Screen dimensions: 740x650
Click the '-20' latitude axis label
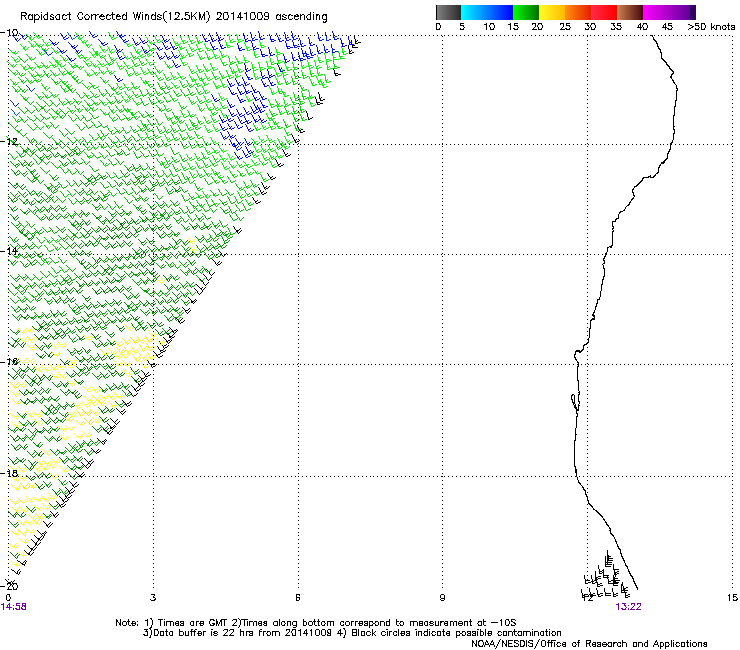coord(9,586)
